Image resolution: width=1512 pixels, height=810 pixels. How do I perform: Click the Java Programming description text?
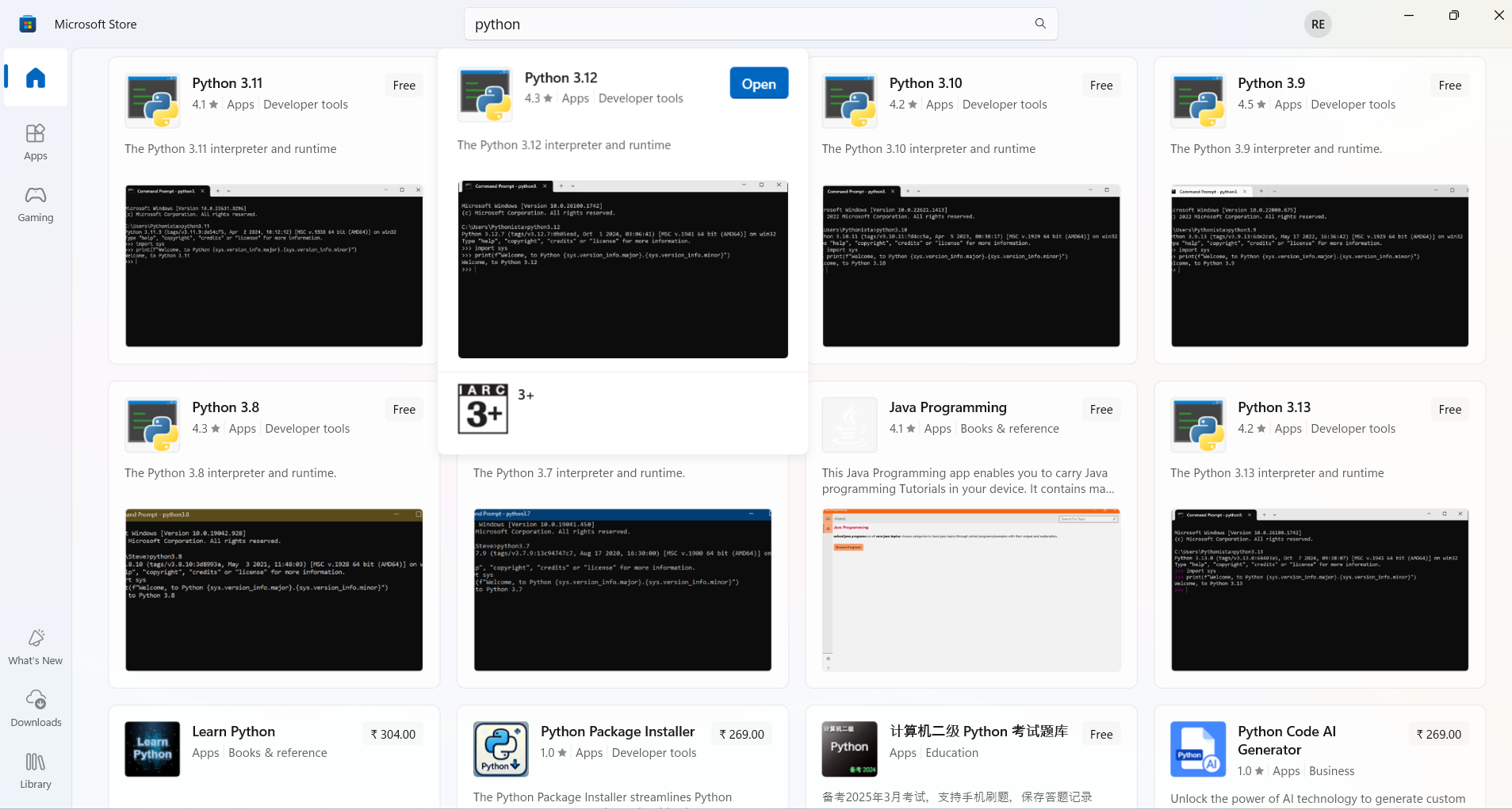pyautogui.click(x=968, y=481)
